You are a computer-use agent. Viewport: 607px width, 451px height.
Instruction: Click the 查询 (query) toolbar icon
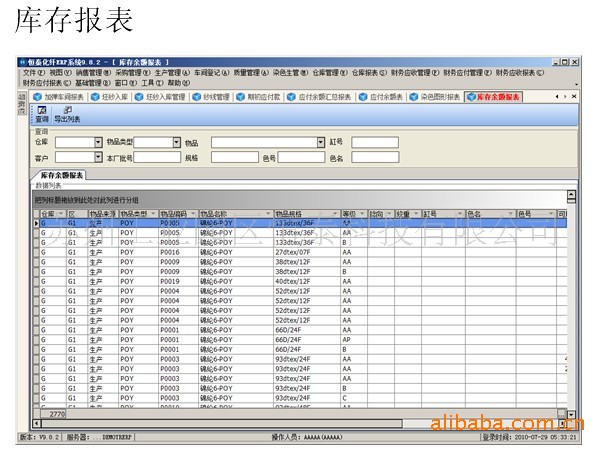click(42, 109)
